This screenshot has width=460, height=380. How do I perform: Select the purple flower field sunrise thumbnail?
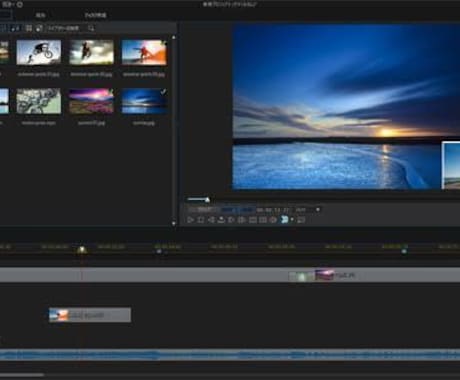point(91,101)
